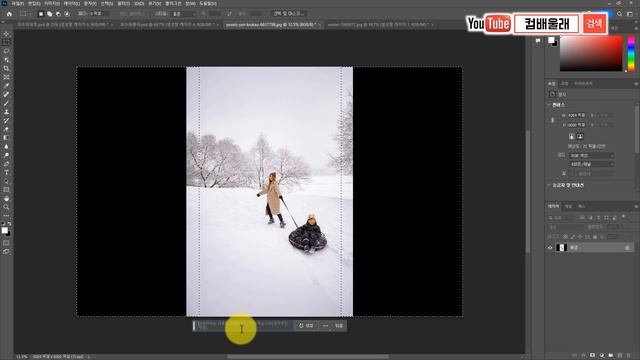Hide the background layer with eye icon
Viewport: 640px width, 360px height.
[x=550, y=248]
